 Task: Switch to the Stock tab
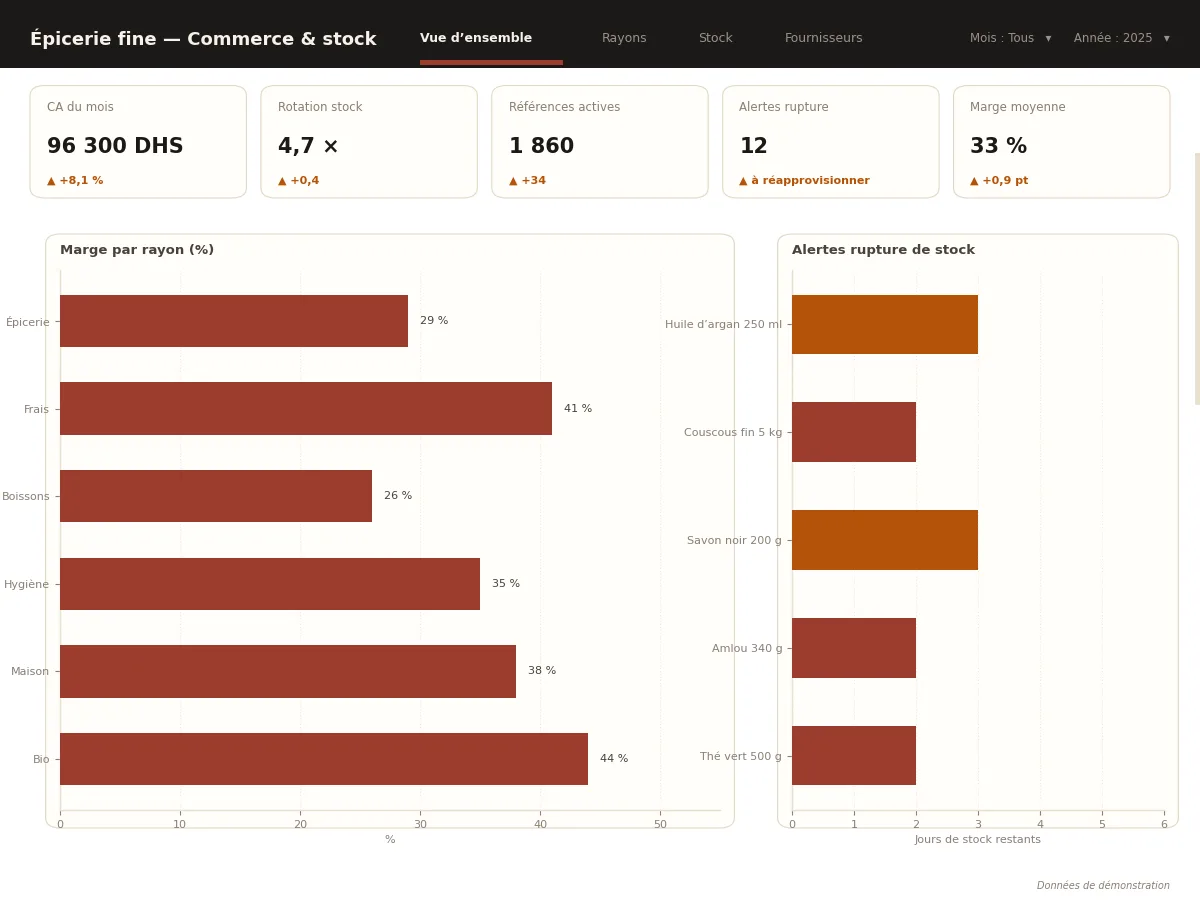715,38
